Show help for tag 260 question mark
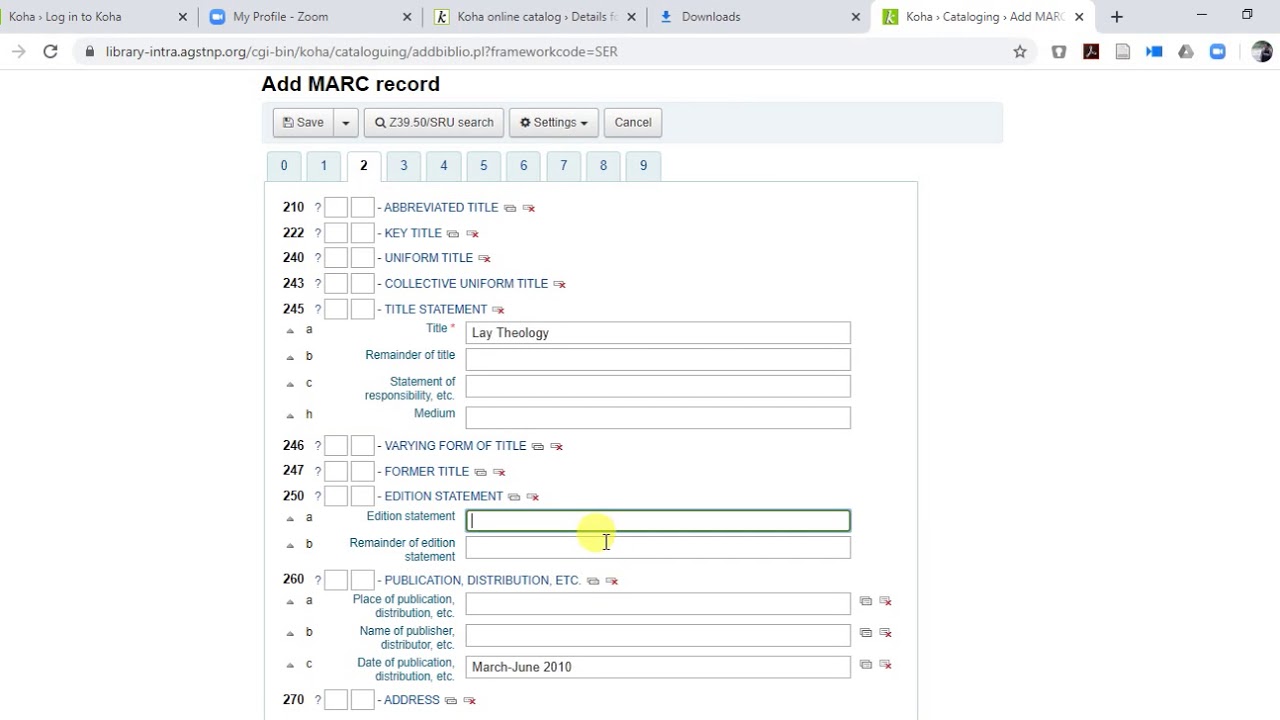This screenshot has height=720, width=1280. [x=318, y=580]
